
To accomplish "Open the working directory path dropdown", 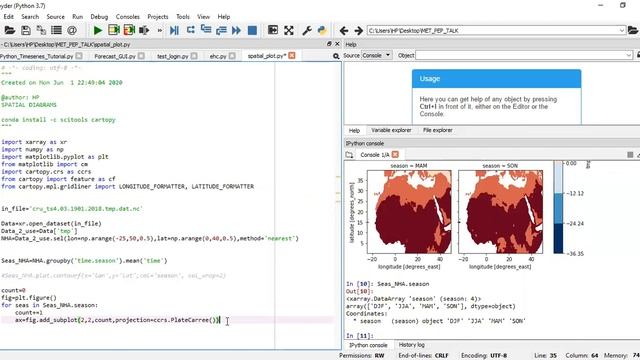I will (x=622, y=31).
